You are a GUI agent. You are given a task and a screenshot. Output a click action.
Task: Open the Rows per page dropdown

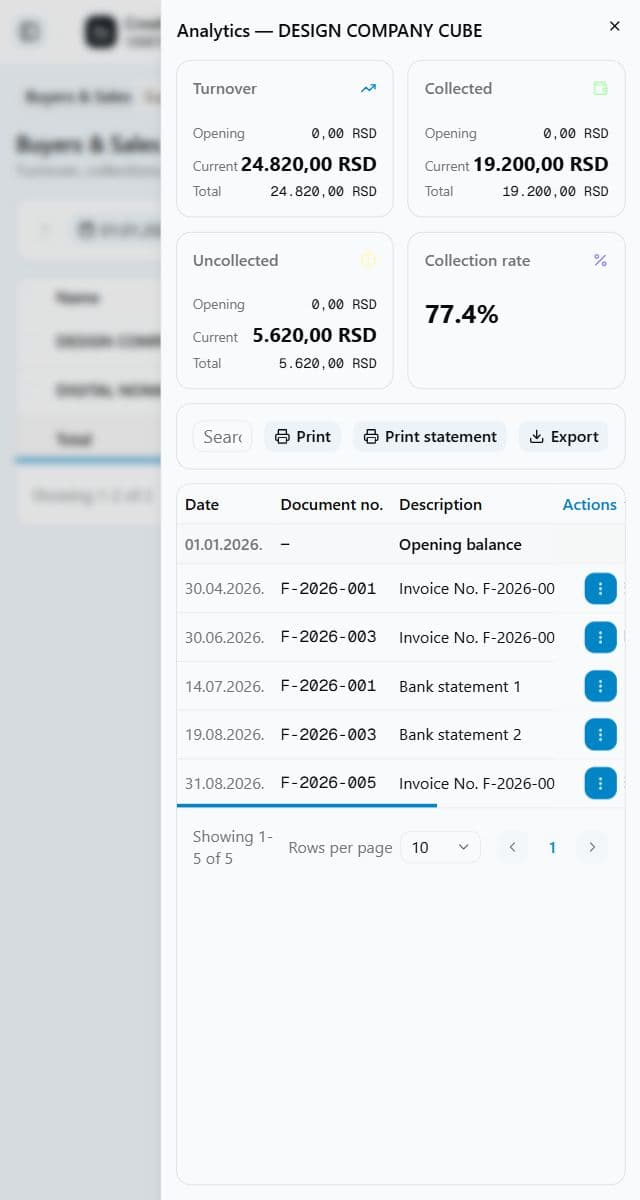[x=440, y=847]
